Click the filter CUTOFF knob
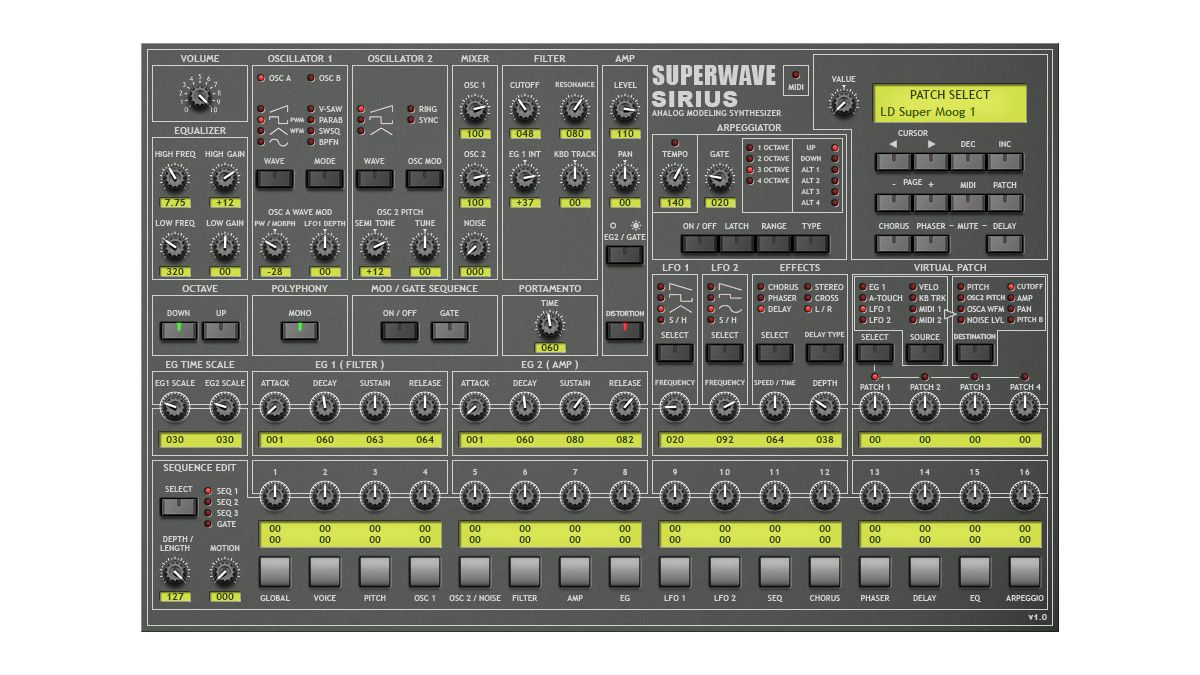Screen dimensions: 1200x675 [524, 110]
